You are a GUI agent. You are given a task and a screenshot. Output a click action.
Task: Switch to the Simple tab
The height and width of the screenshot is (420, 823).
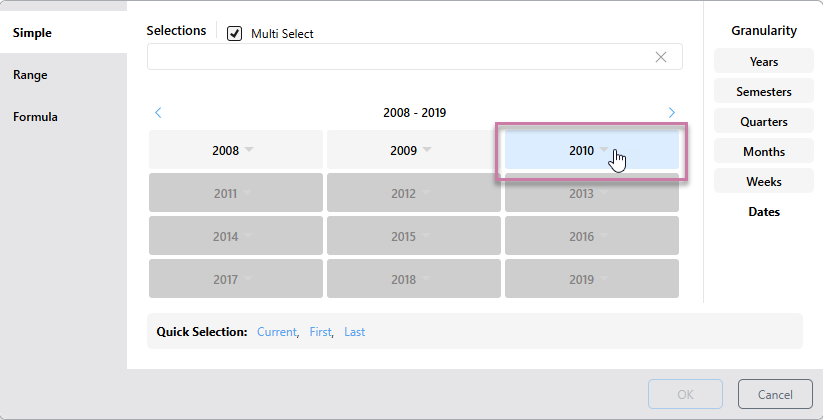32,33
